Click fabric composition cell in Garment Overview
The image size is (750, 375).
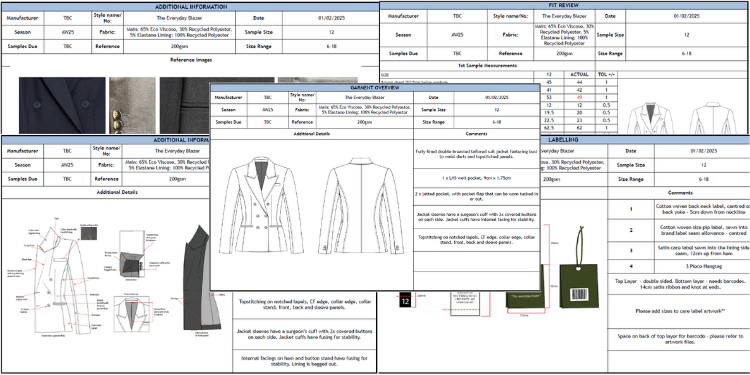click(x=365, y=110)
